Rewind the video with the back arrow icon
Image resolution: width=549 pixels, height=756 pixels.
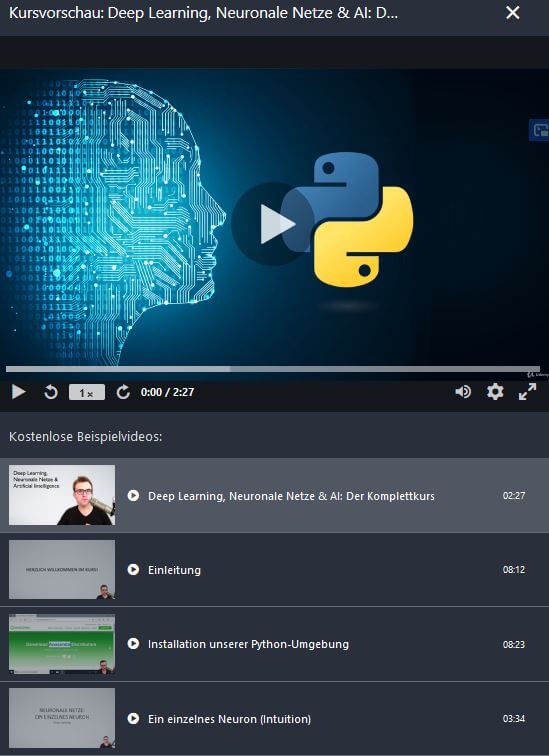click(51, 392)
